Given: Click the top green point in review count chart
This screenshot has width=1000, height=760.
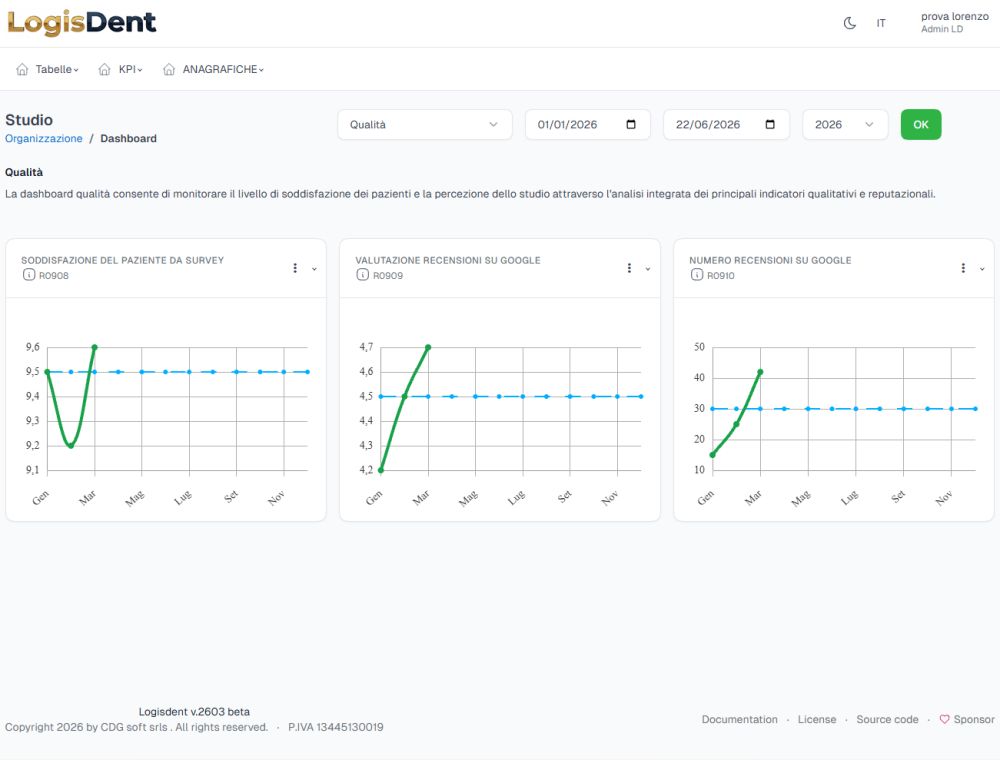Looking at the screenshot, I should (x=760, y=372).
